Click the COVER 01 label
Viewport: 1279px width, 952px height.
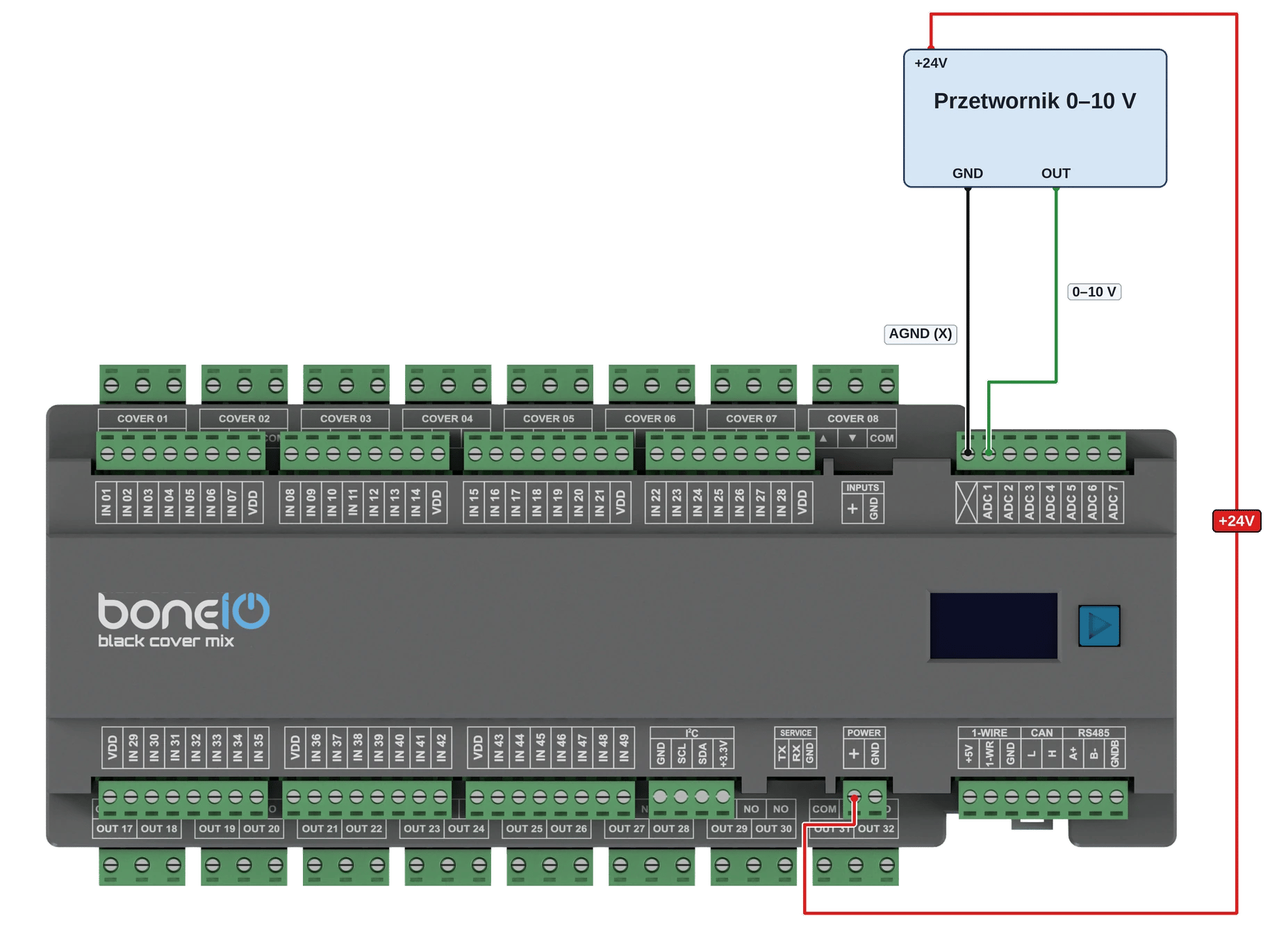(142, 419)
